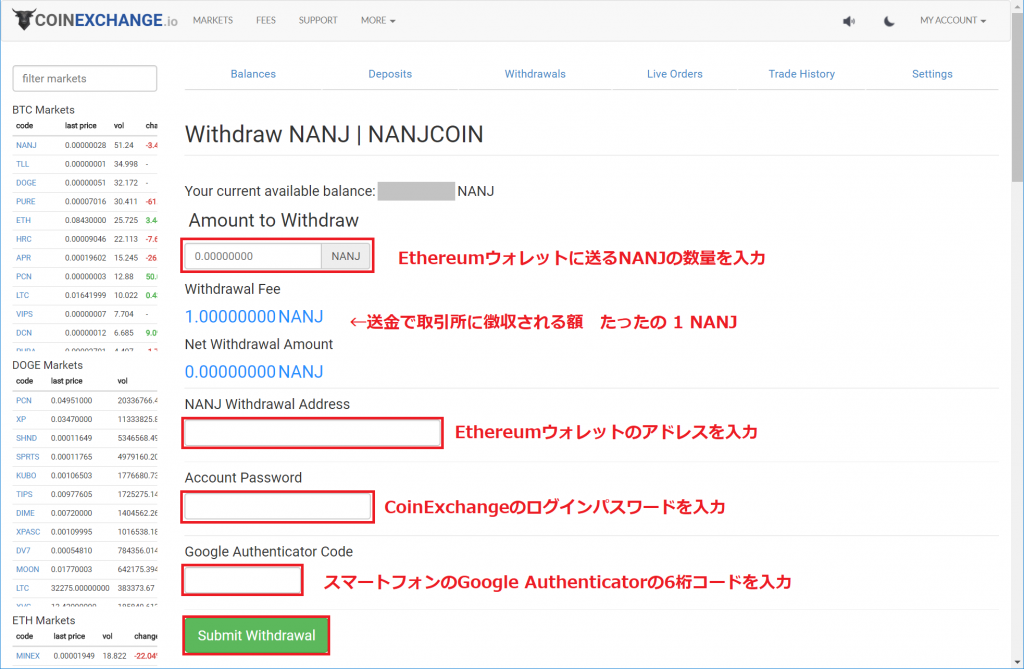Viewport: 1024px width, 669px height.
Task: Switch to the Settings tab
Action: point(932,74)
